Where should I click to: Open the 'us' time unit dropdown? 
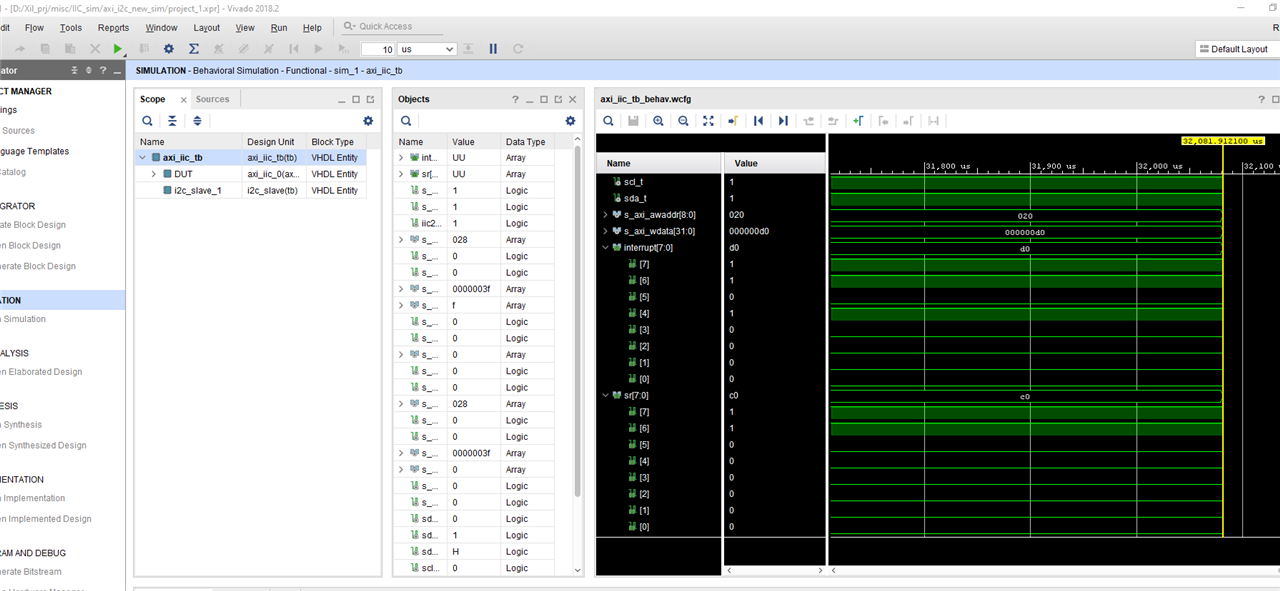(x=427, y=49)
